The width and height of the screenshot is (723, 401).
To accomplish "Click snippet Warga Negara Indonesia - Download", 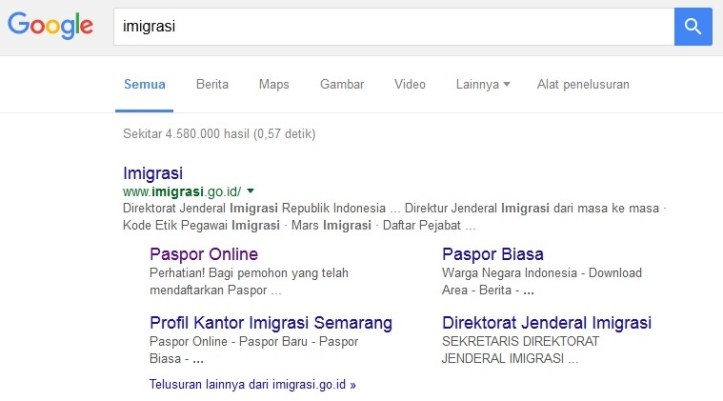I will click(x=542, y=281).
